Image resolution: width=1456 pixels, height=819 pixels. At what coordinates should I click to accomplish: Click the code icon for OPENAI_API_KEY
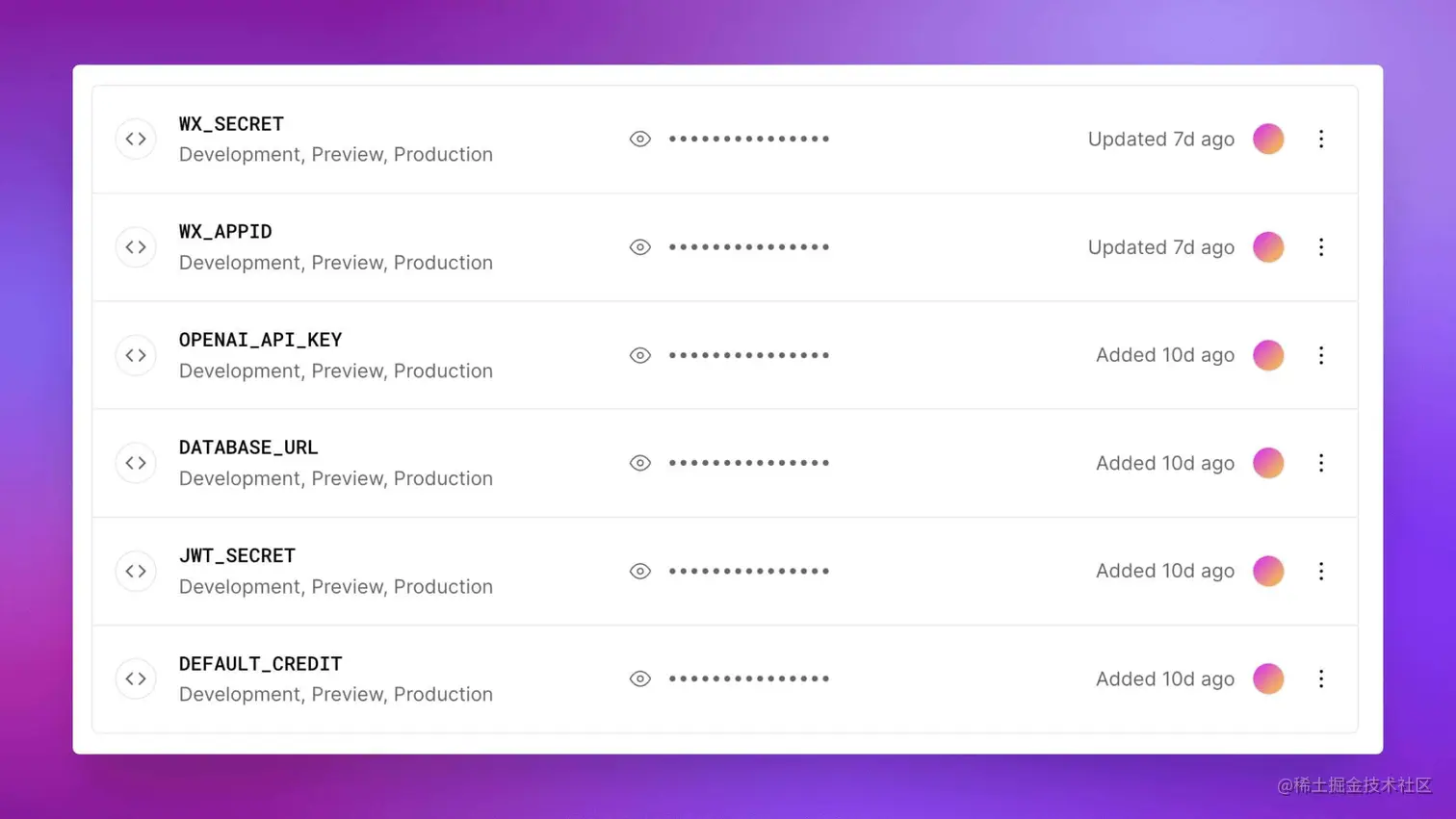pos(136,355)
